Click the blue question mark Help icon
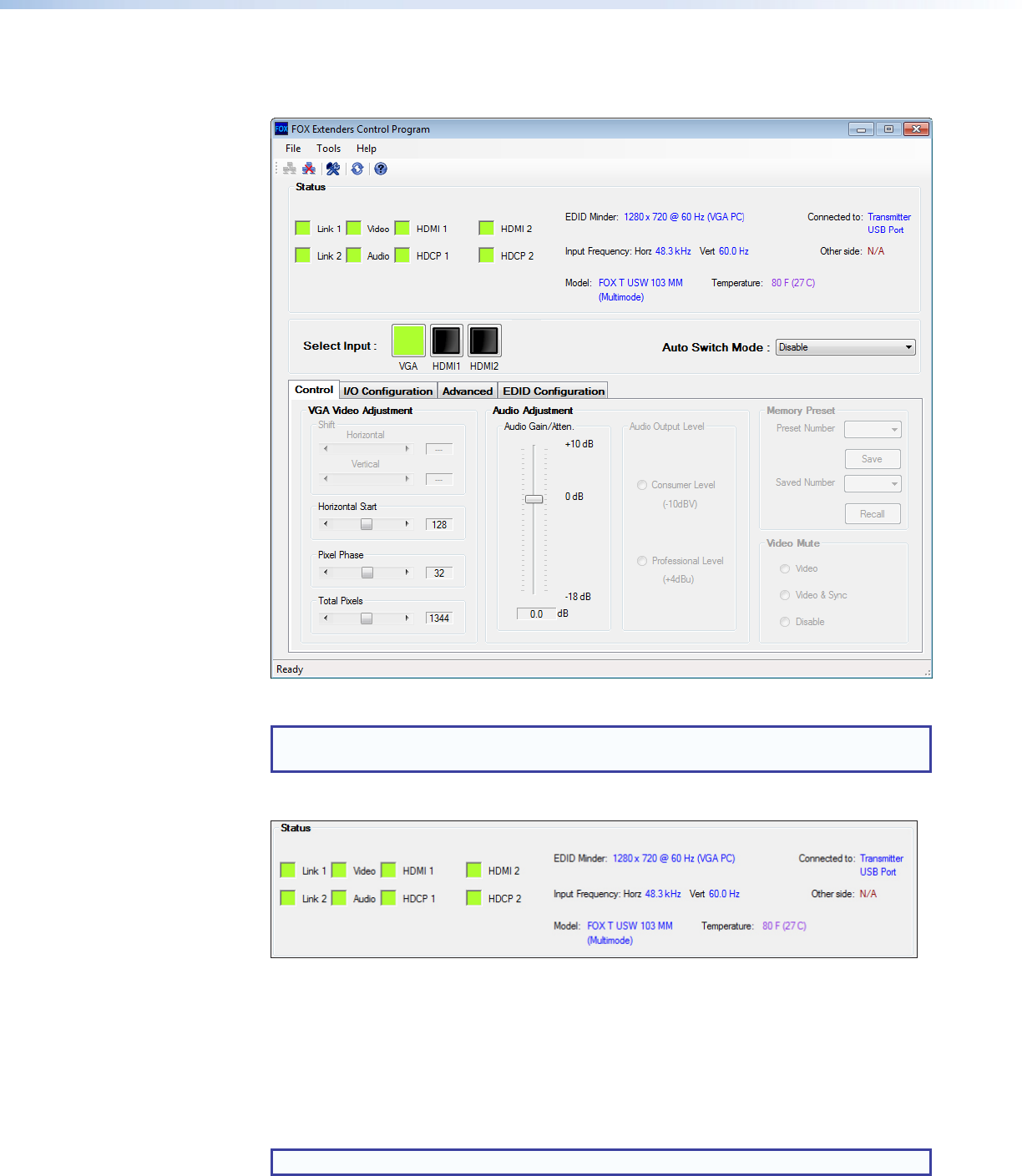 point(381,169)
